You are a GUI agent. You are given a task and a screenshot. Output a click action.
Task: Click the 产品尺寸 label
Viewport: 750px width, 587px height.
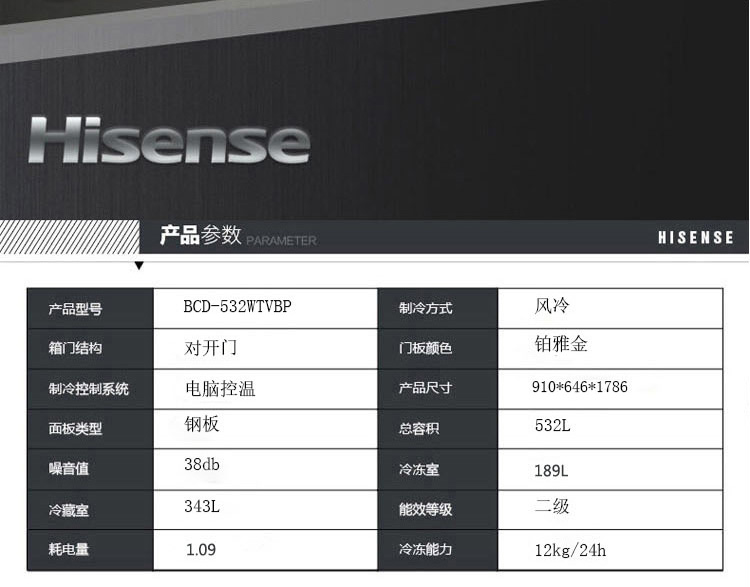tap(425, 388)
